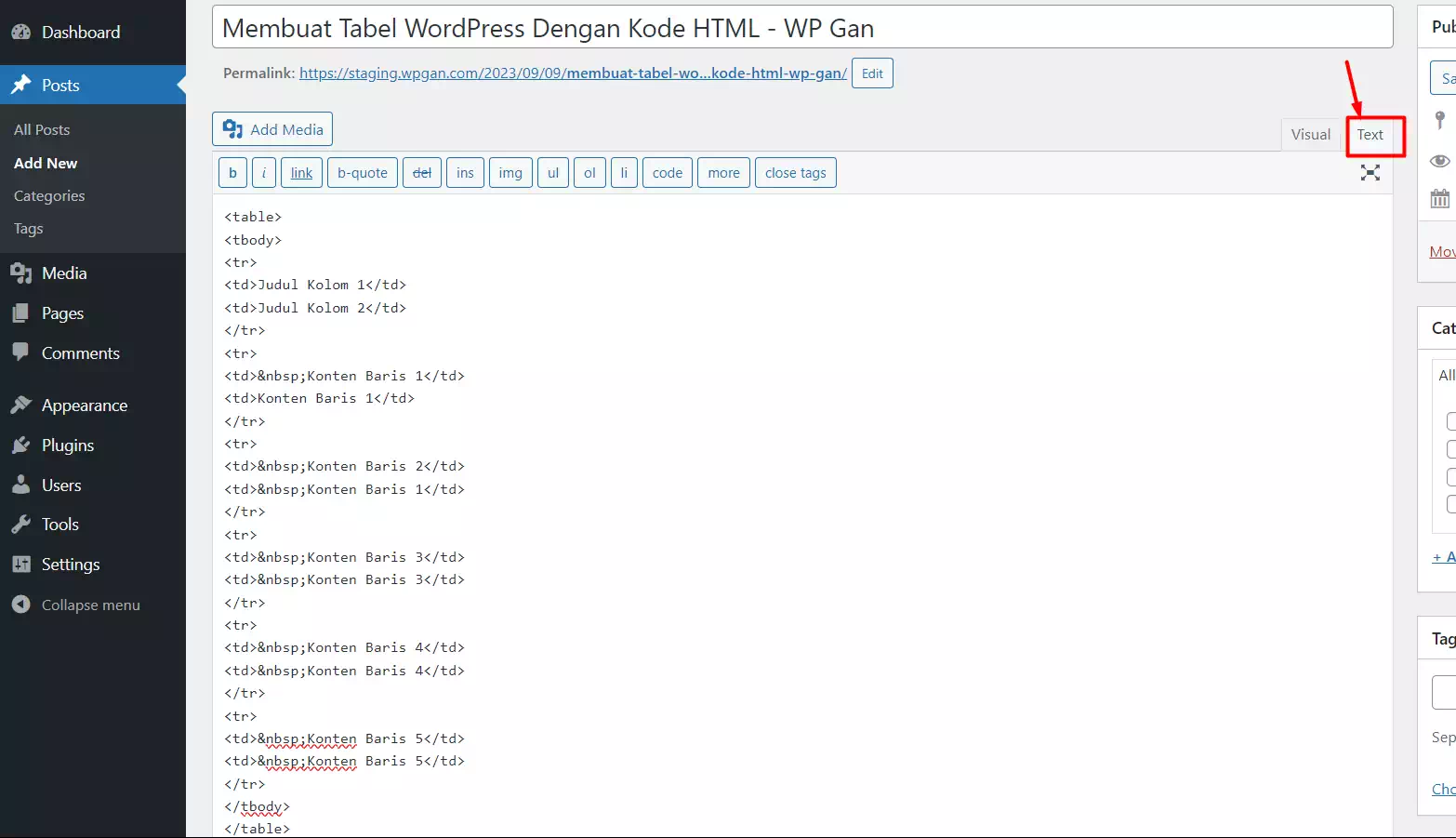Click the Settings sliders icon

tap(21, 565)
